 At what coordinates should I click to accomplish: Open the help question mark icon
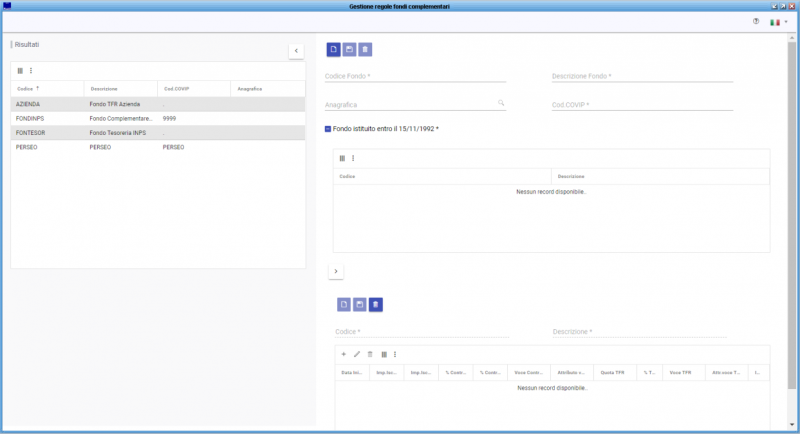pos(756,21)
